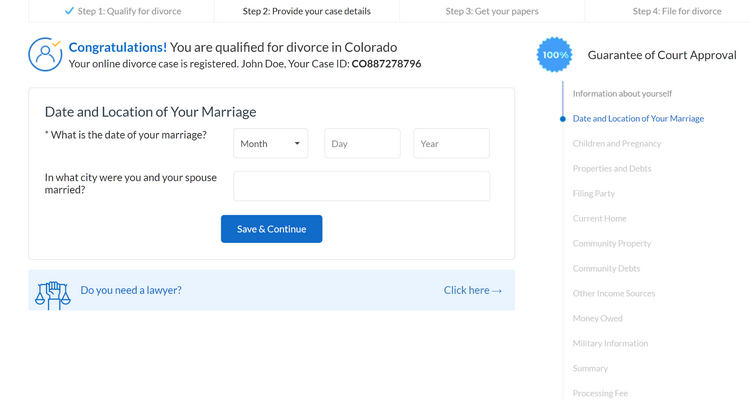Select 'Community Property' sidebar item
The image size is (750, 401).
(611, 243)
